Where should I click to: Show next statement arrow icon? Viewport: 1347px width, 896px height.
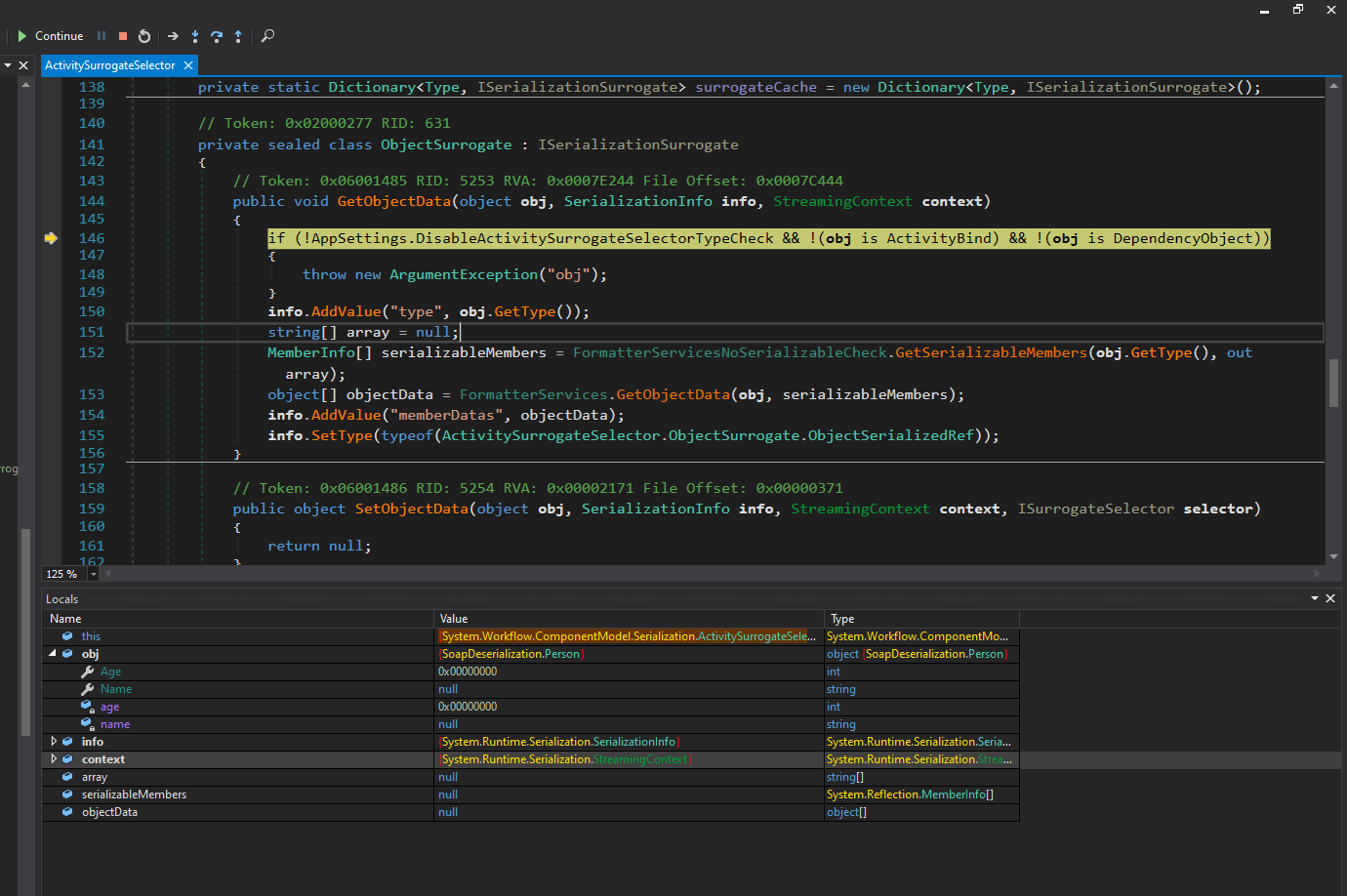click(173, 36)
